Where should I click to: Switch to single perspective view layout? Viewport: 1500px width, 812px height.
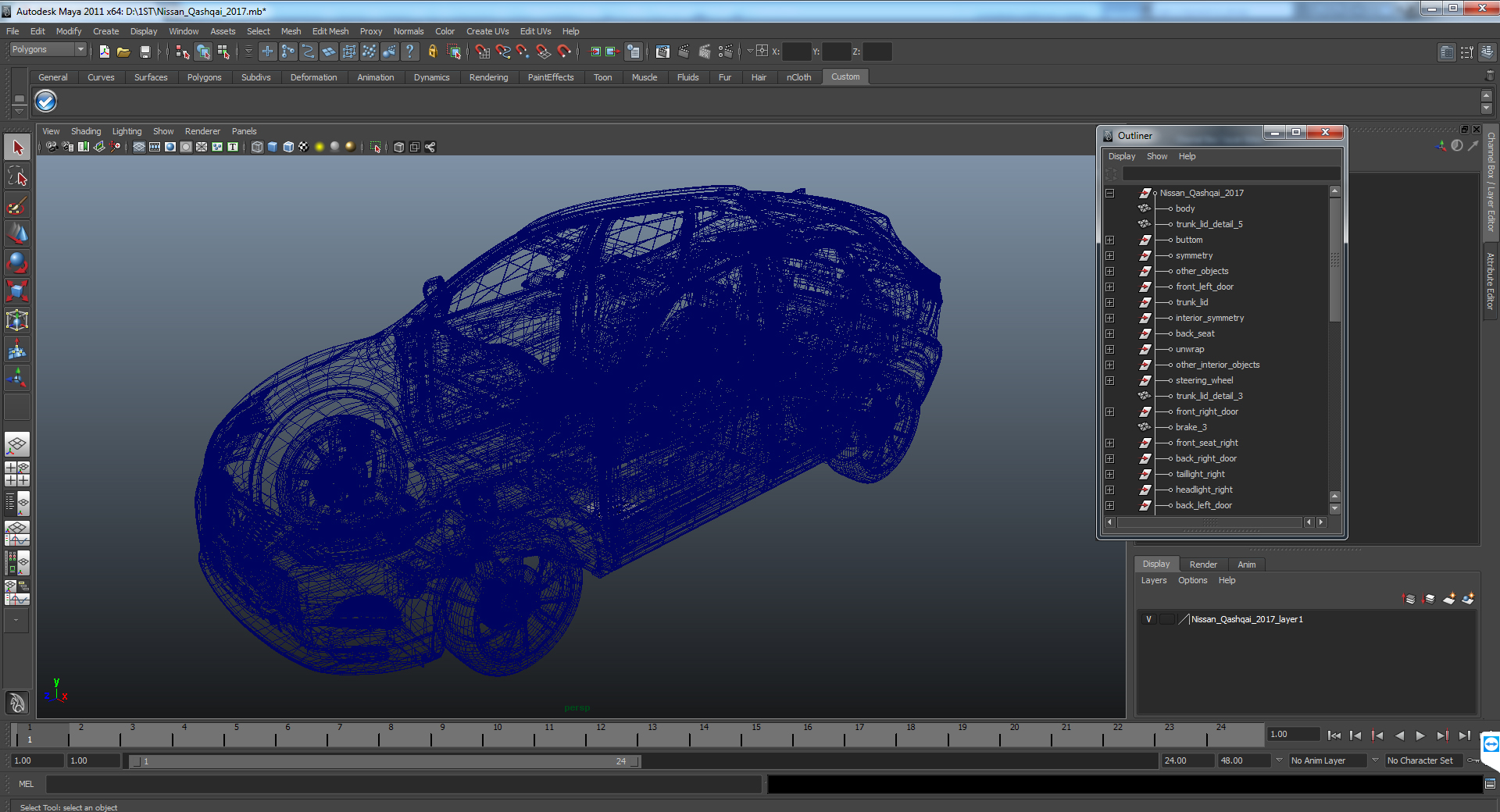[17, 445]
